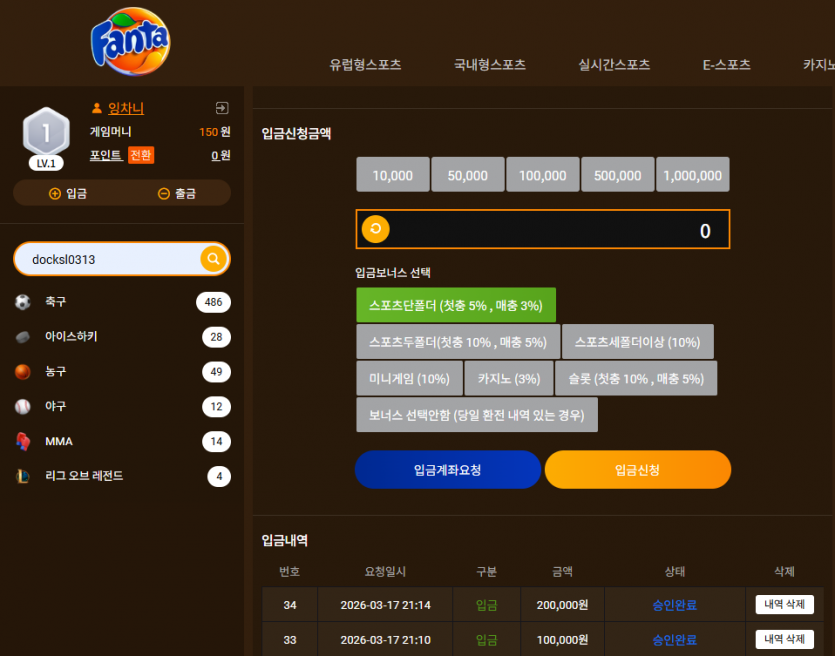Select the MMA boxing glove icon
The height and width of the screenshot is (656, 835).
coord(22,441)
